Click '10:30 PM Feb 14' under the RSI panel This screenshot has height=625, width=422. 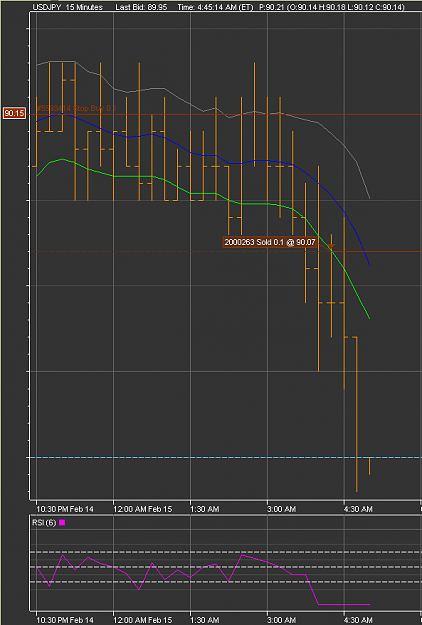65,620
